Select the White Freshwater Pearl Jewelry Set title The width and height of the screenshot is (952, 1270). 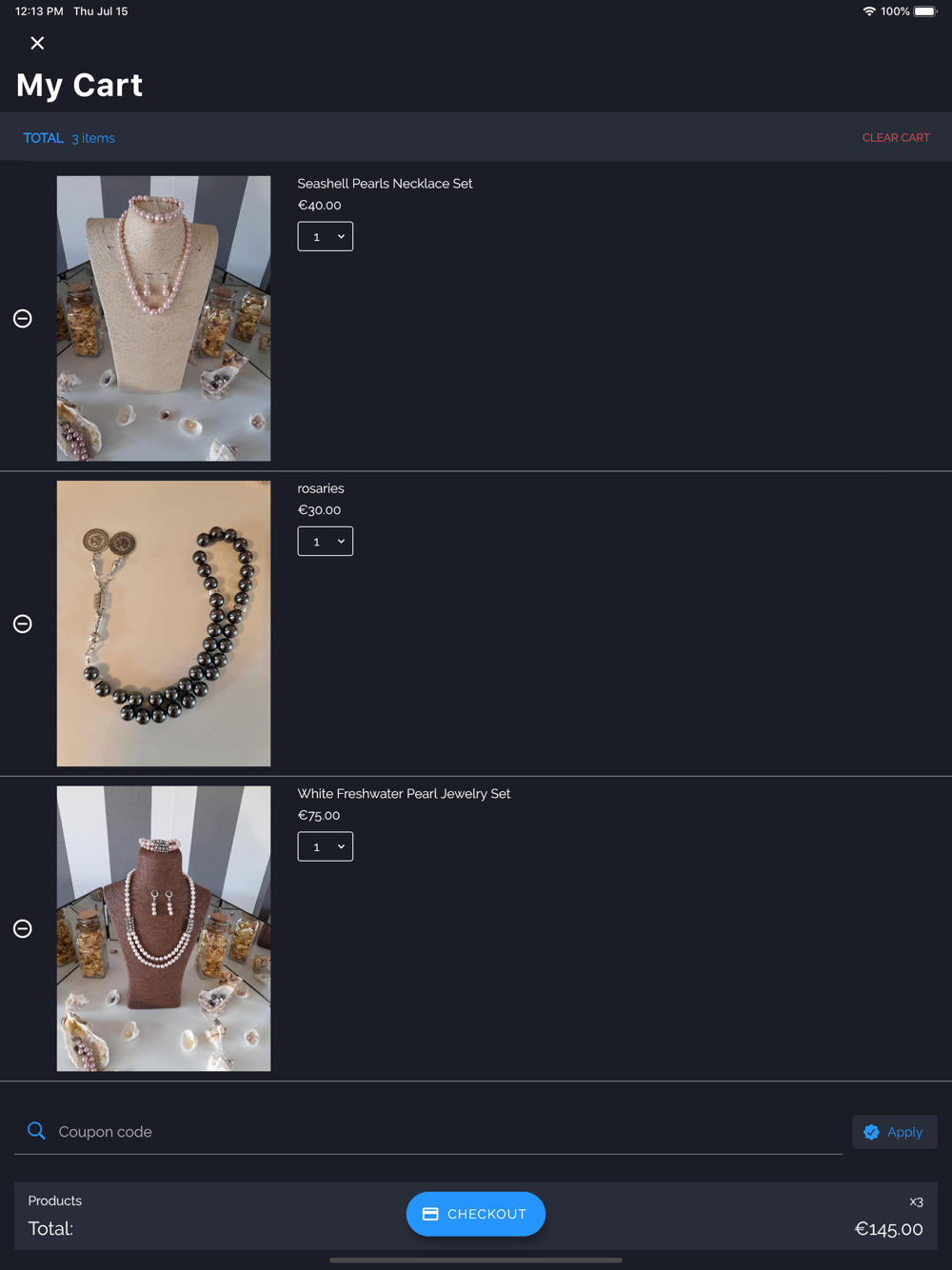(404, 793)
